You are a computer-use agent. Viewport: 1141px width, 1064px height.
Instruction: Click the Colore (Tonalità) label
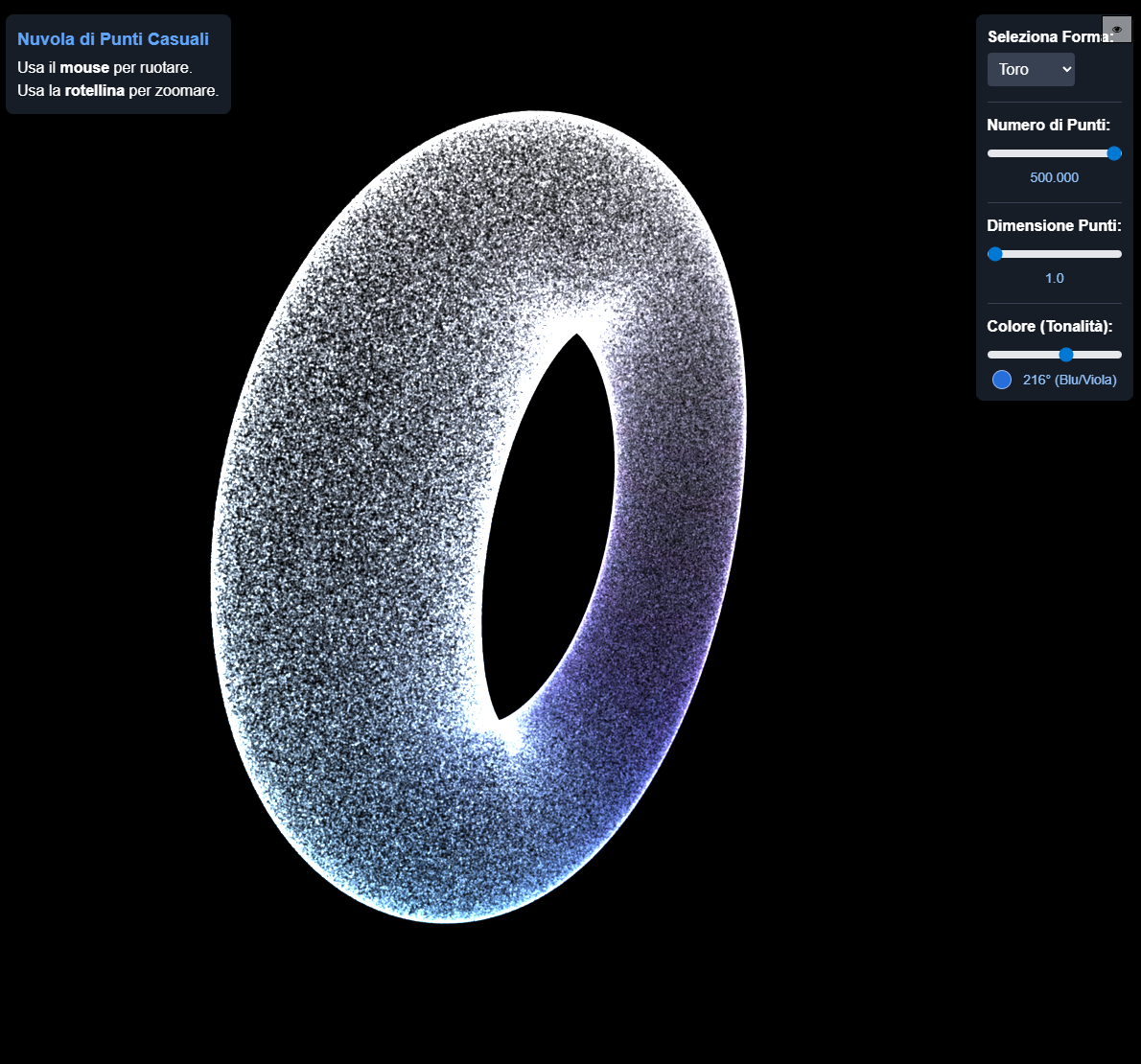point(1049,326)
